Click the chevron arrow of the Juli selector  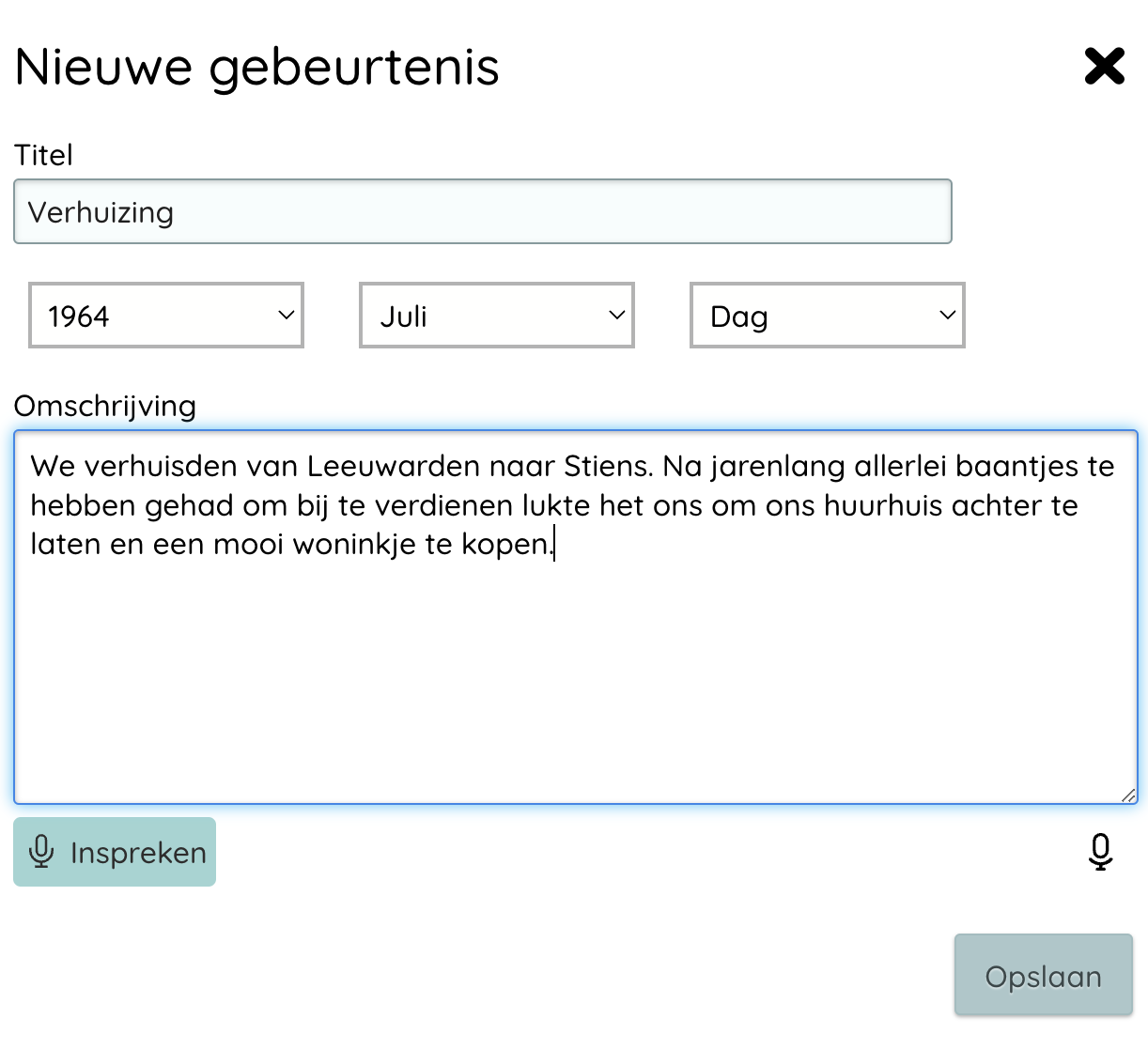tap(617, 316)
